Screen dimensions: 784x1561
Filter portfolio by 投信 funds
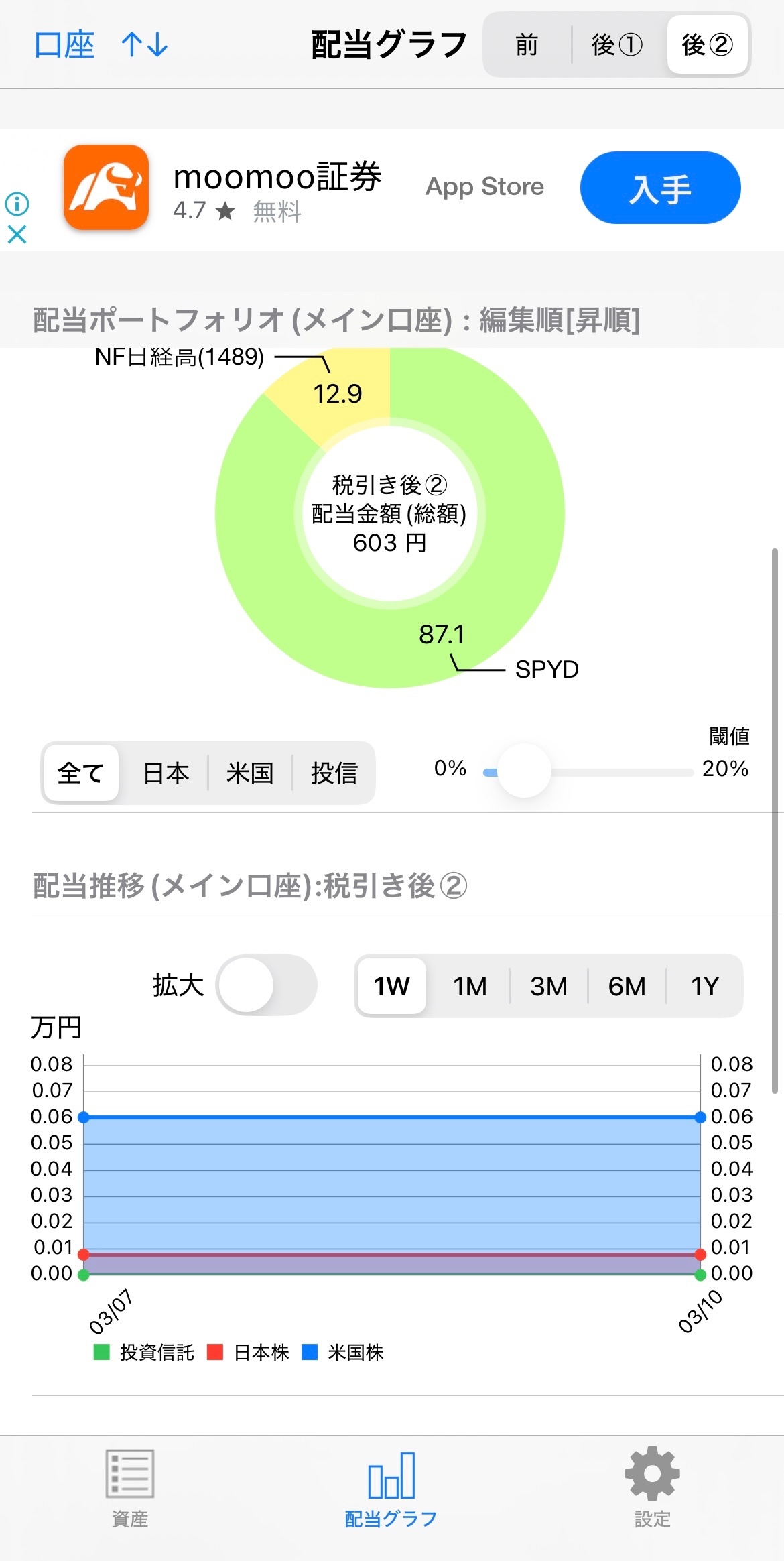334,773
